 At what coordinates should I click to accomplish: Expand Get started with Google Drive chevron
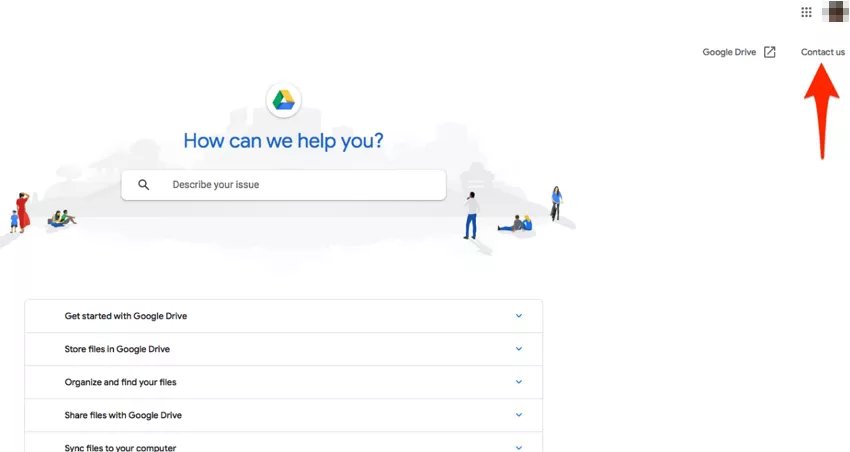coord(519,316)
